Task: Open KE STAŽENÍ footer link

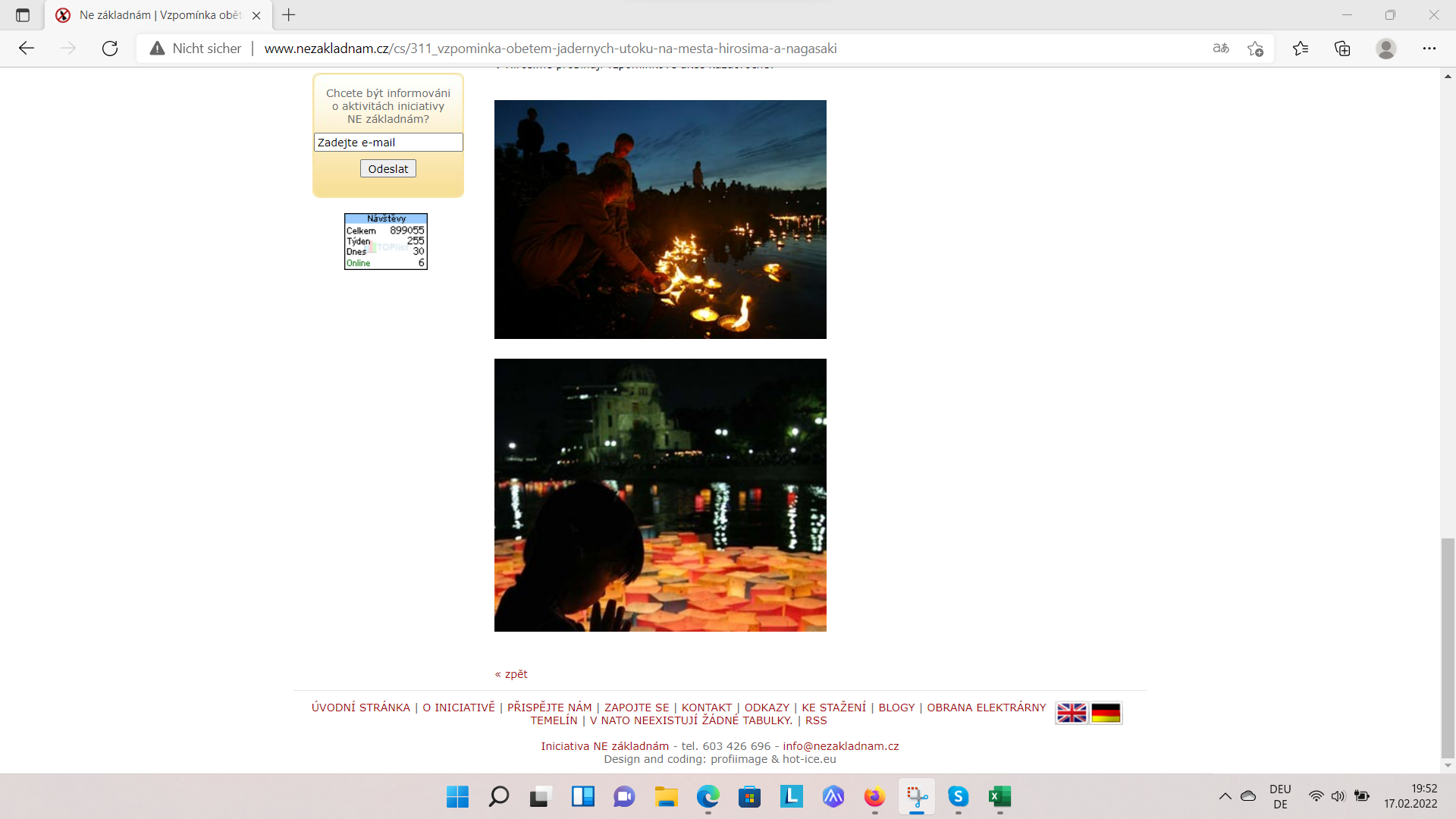Action: (833, 708)
